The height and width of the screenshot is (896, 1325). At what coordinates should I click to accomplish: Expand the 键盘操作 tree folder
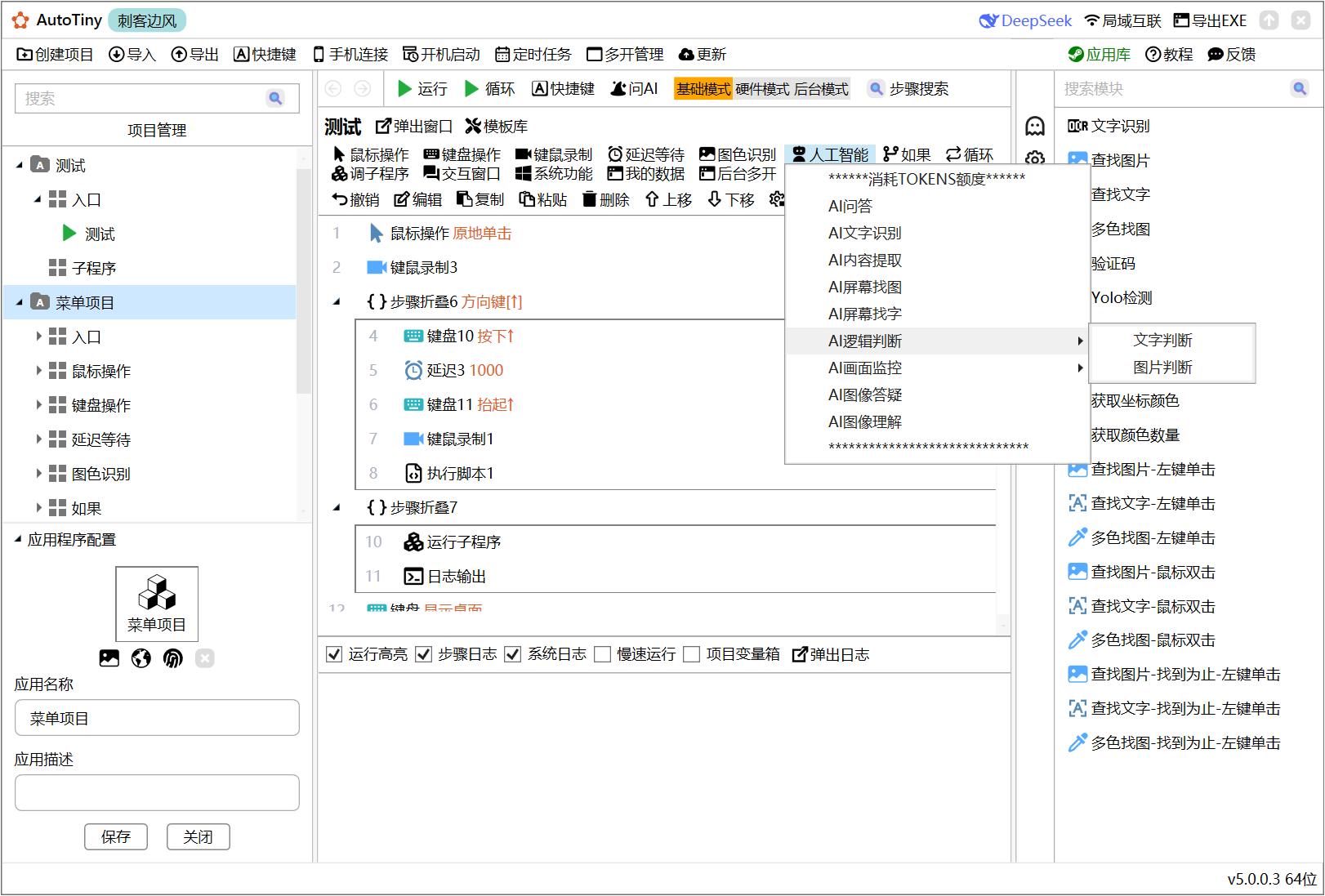(x=38, y=406)
